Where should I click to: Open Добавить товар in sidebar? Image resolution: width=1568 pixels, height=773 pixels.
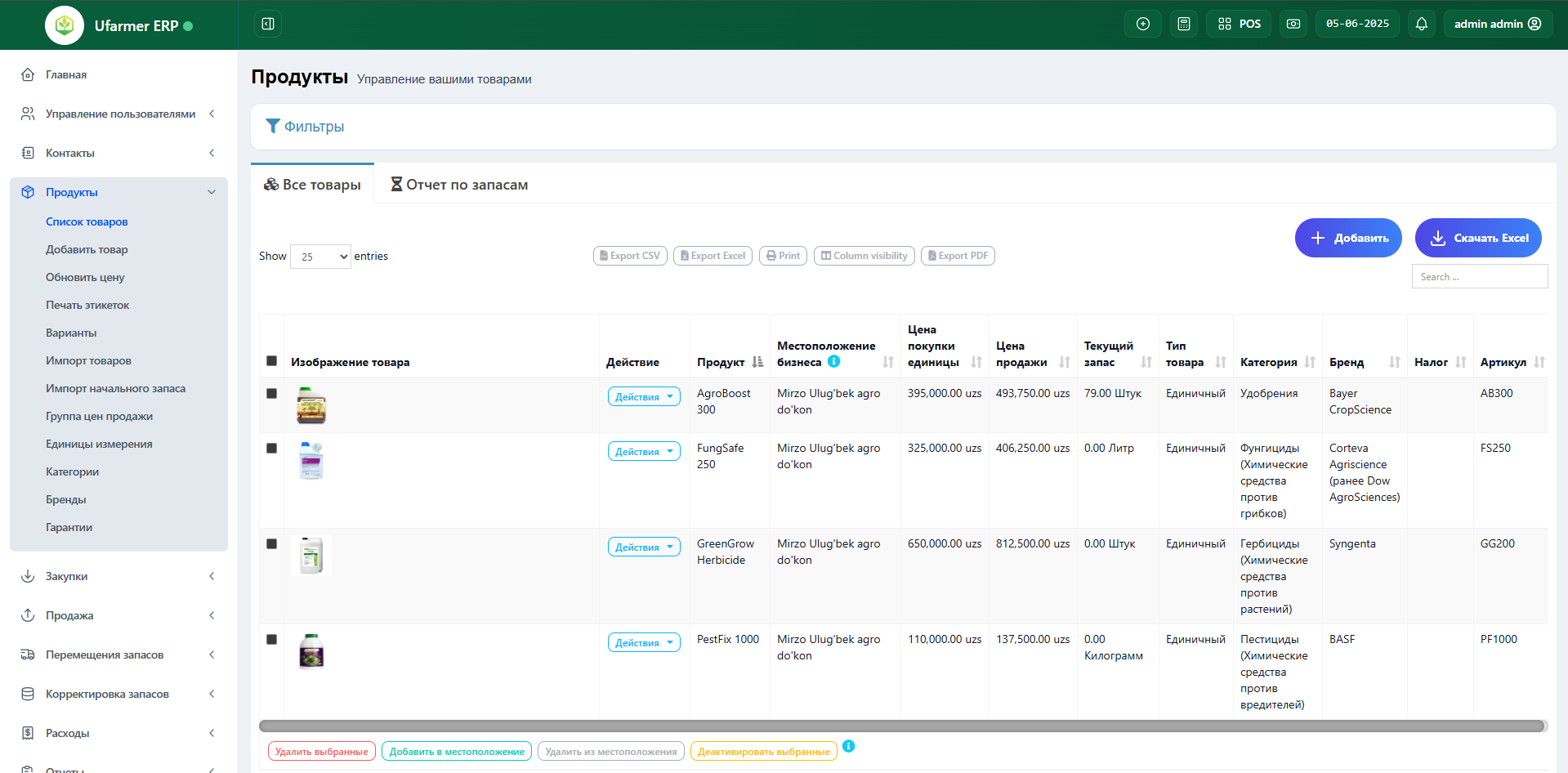(87, 249)
